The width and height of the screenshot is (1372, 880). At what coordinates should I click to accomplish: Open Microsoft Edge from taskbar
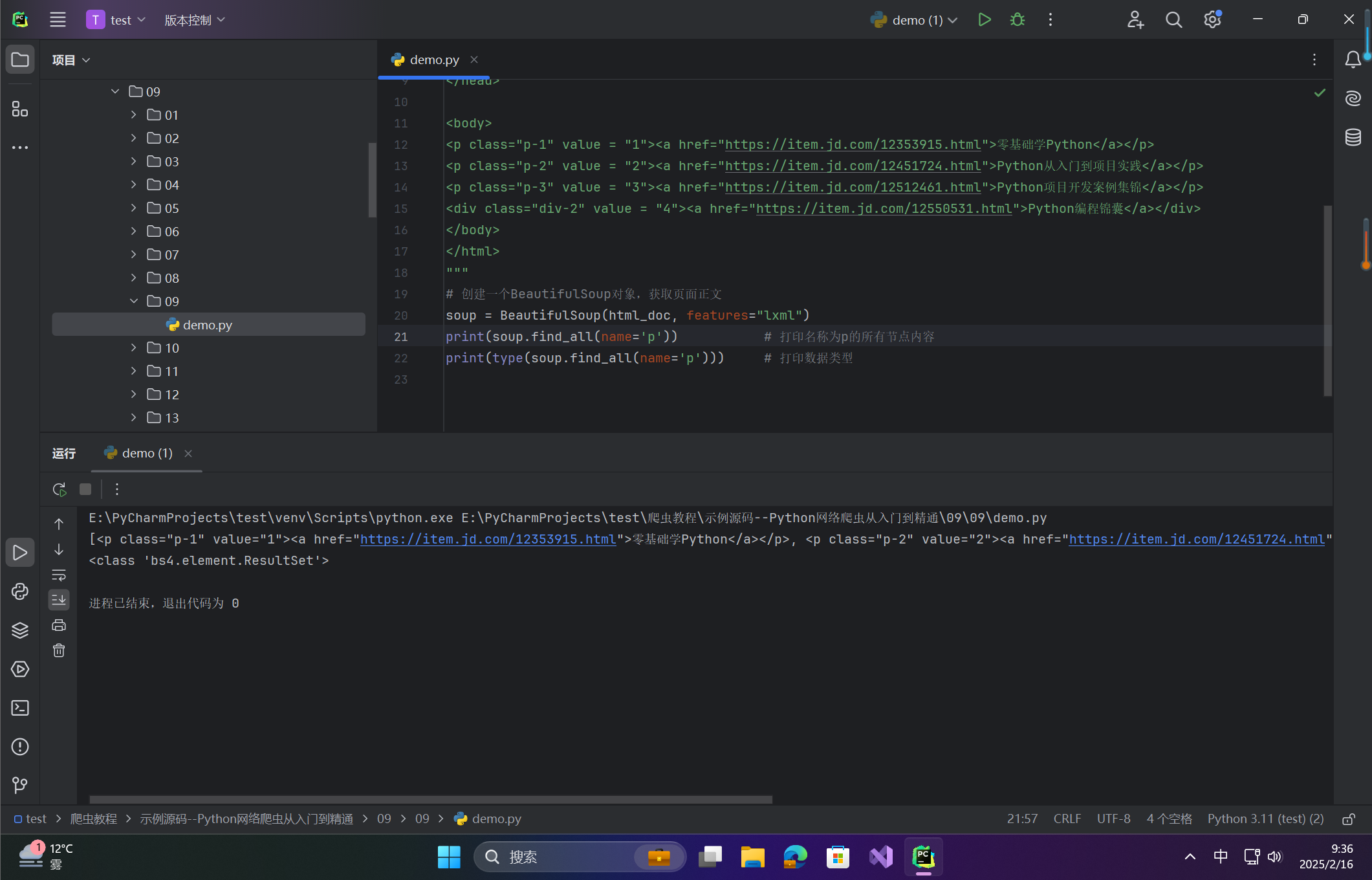tap(795, 857)
